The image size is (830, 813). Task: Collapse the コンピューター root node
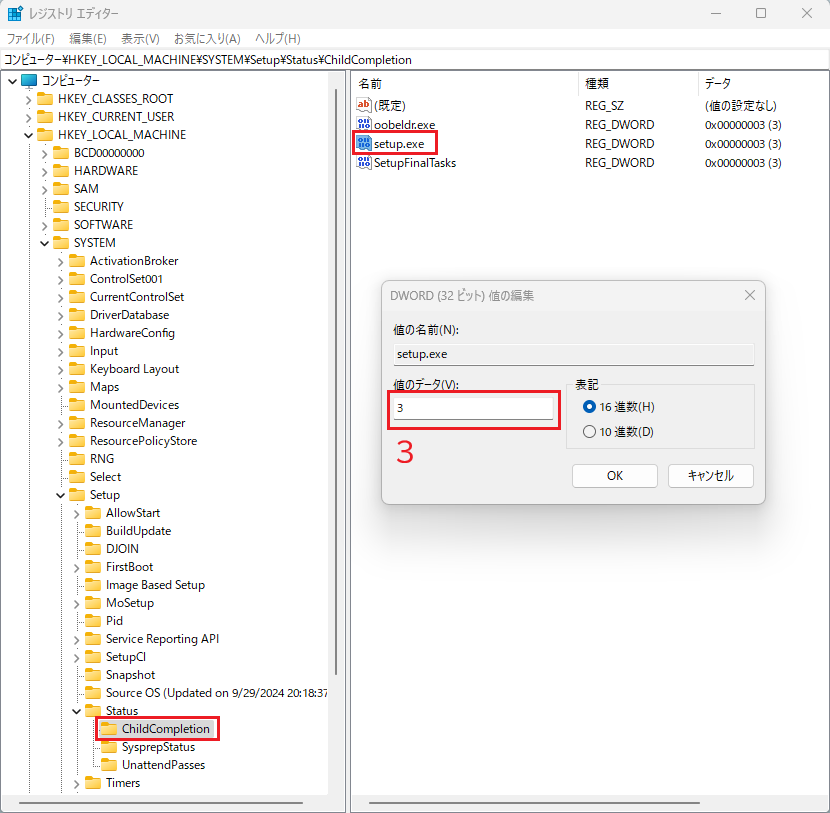pos(13,81)
